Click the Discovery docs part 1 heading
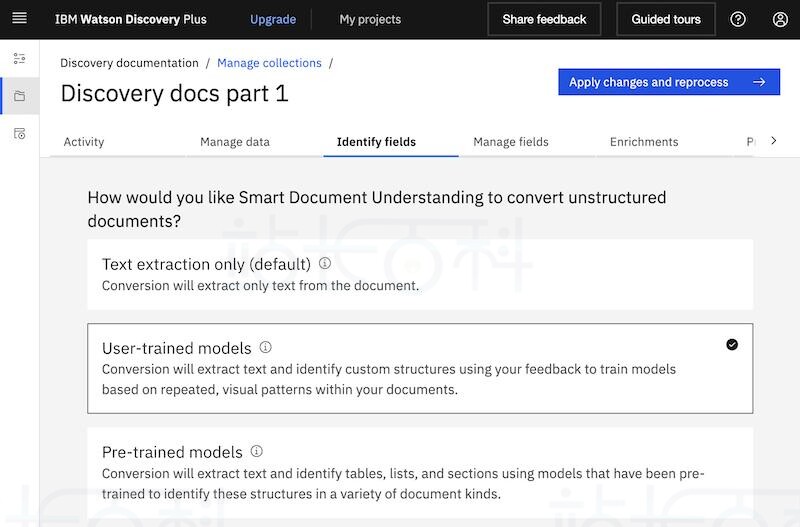The image size is (800, 527). point(174,93)
